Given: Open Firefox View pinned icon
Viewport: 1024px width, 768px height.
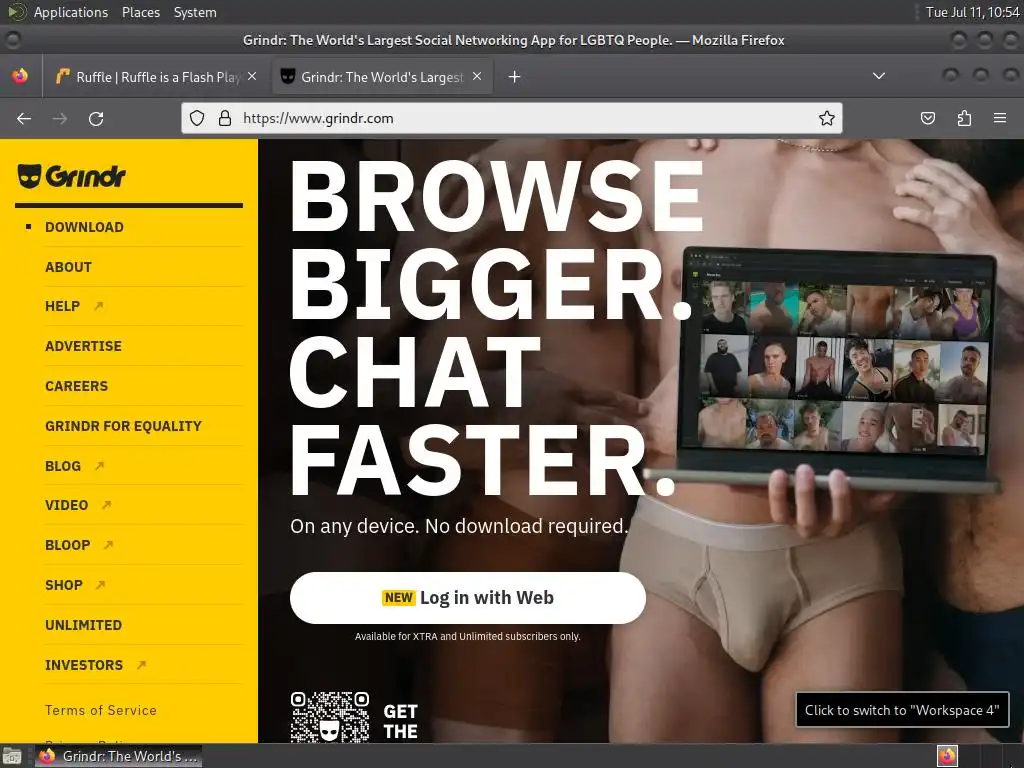Looking at the screenshot, I should 20,76.
